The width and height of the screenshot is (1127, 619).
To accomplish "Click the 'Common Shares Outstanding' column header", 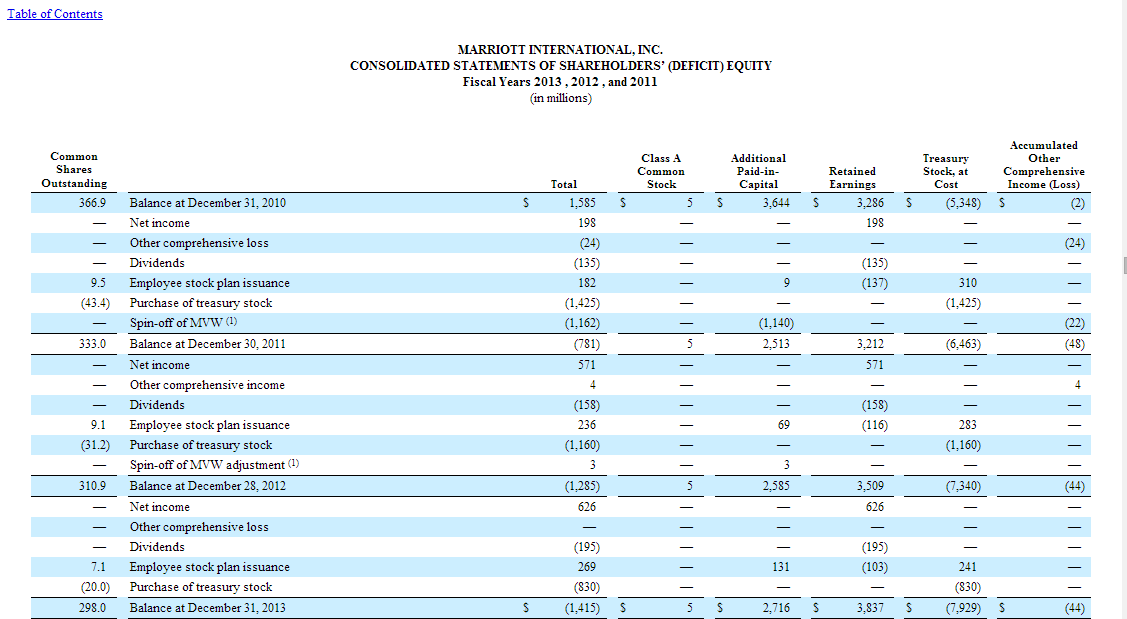I will (74, 170).
